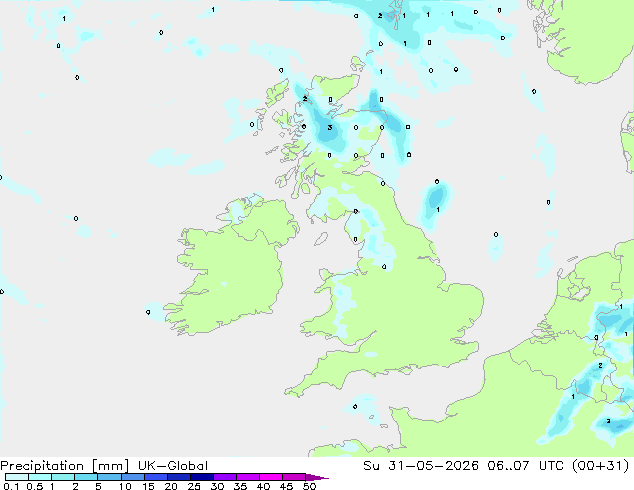The height and width of the screenshot is (490, 634).
Task: Click the over-50 mm legend arrow tip
Action: [317, 477]
